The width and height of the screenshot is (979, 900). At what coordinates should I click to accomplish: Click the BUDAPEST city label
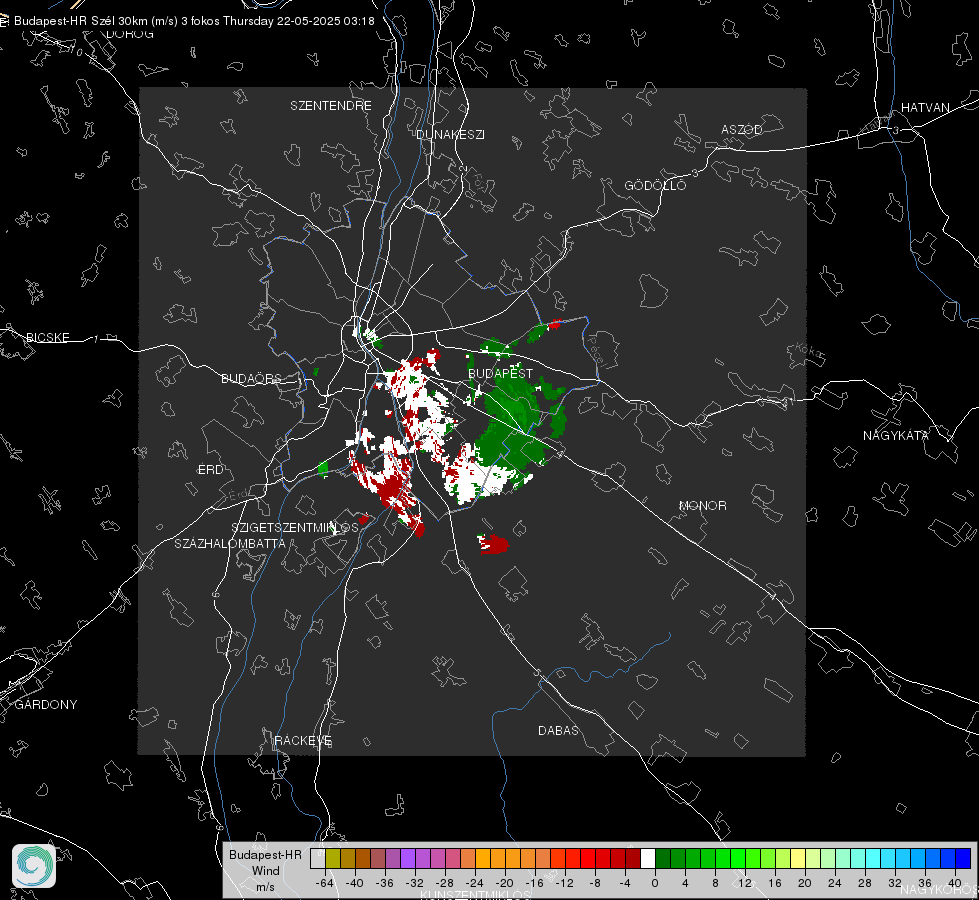pos(501,373)
